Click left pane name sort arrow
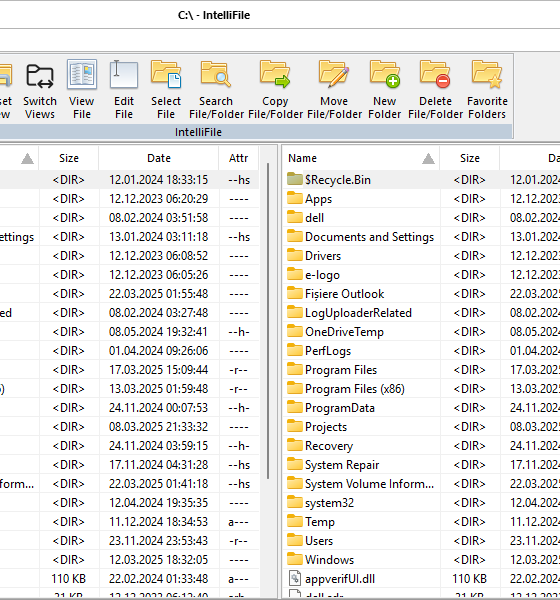Screen dimensions: 560x600 click(27, 158)
